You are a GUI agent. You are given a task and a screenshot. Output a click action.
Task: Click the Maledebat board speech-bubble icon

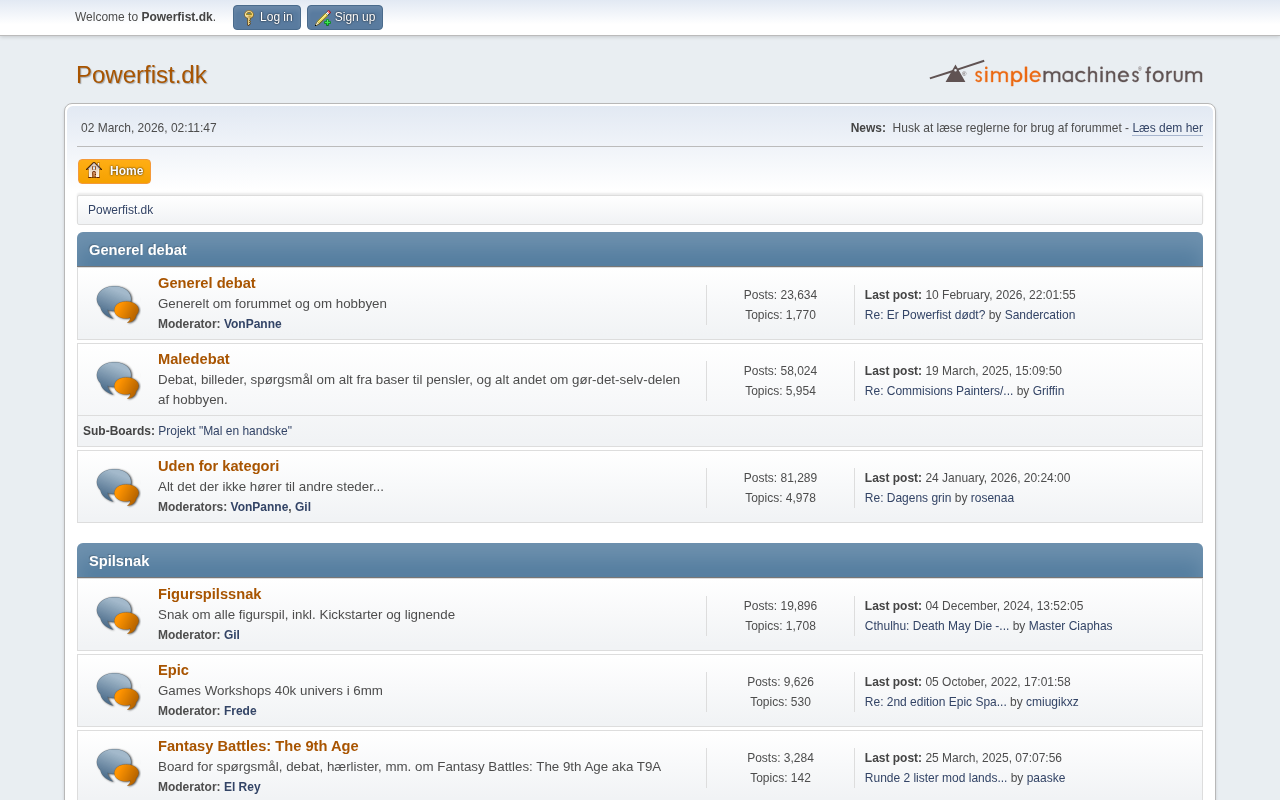click(118, 380)
